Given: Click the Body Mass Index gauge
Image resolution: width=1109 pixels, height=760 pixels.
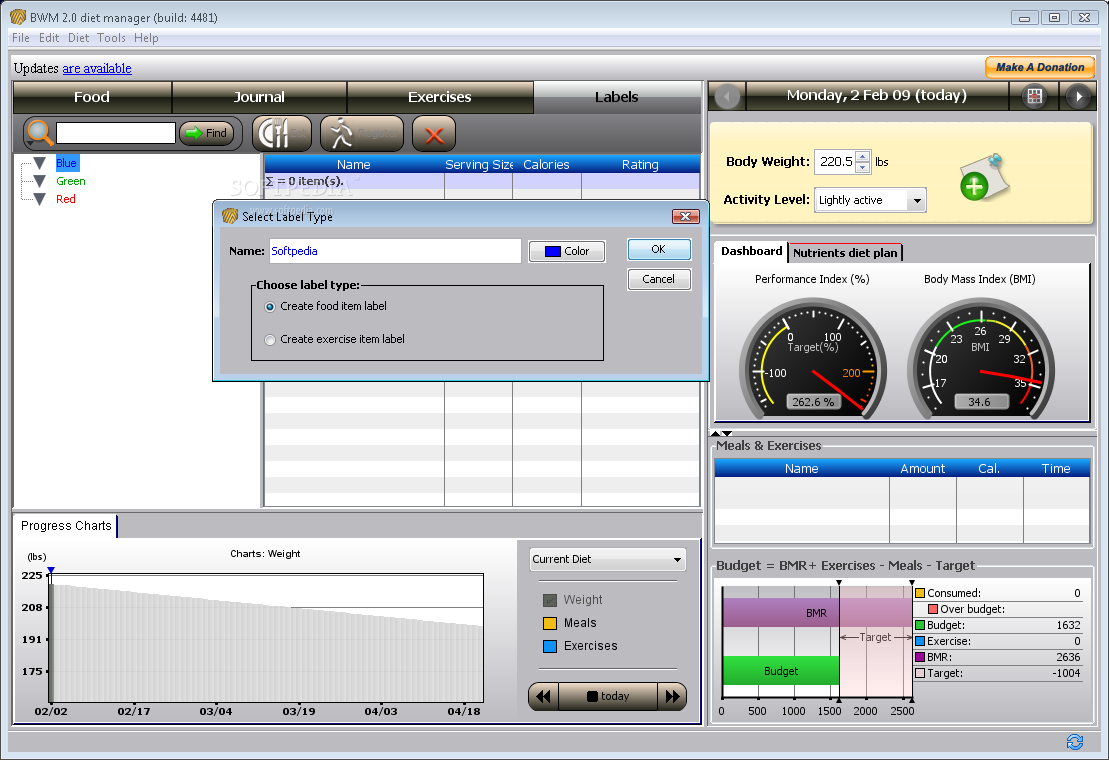Looking at the screenshot, I should click(980, 358).
